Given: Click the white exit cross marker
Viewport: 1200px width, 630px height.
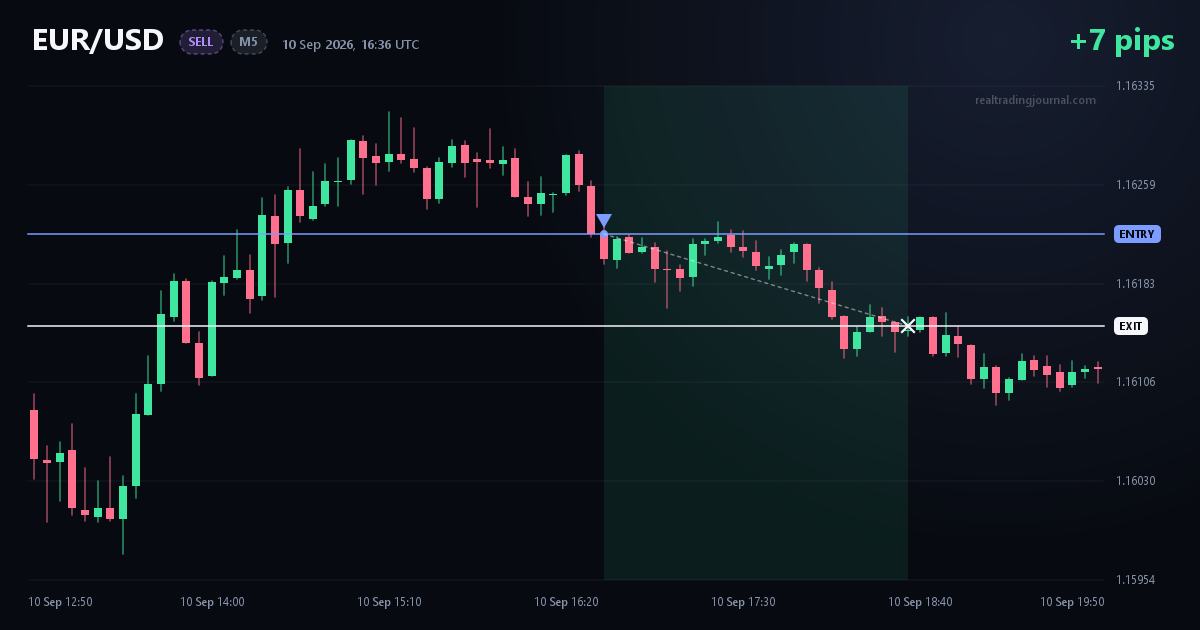Looking at the screenshot, I should coord(908,326).
